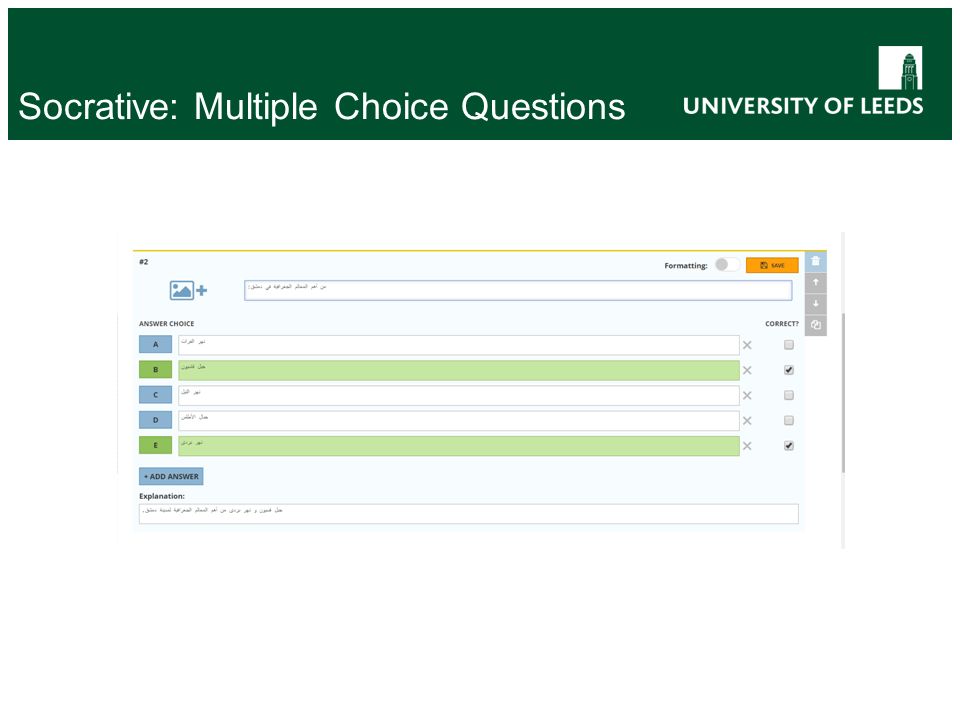Click the vertical scrollbar on the right
Image resolution: width=960 pixels, height=720 pixels.
[843, 393]
